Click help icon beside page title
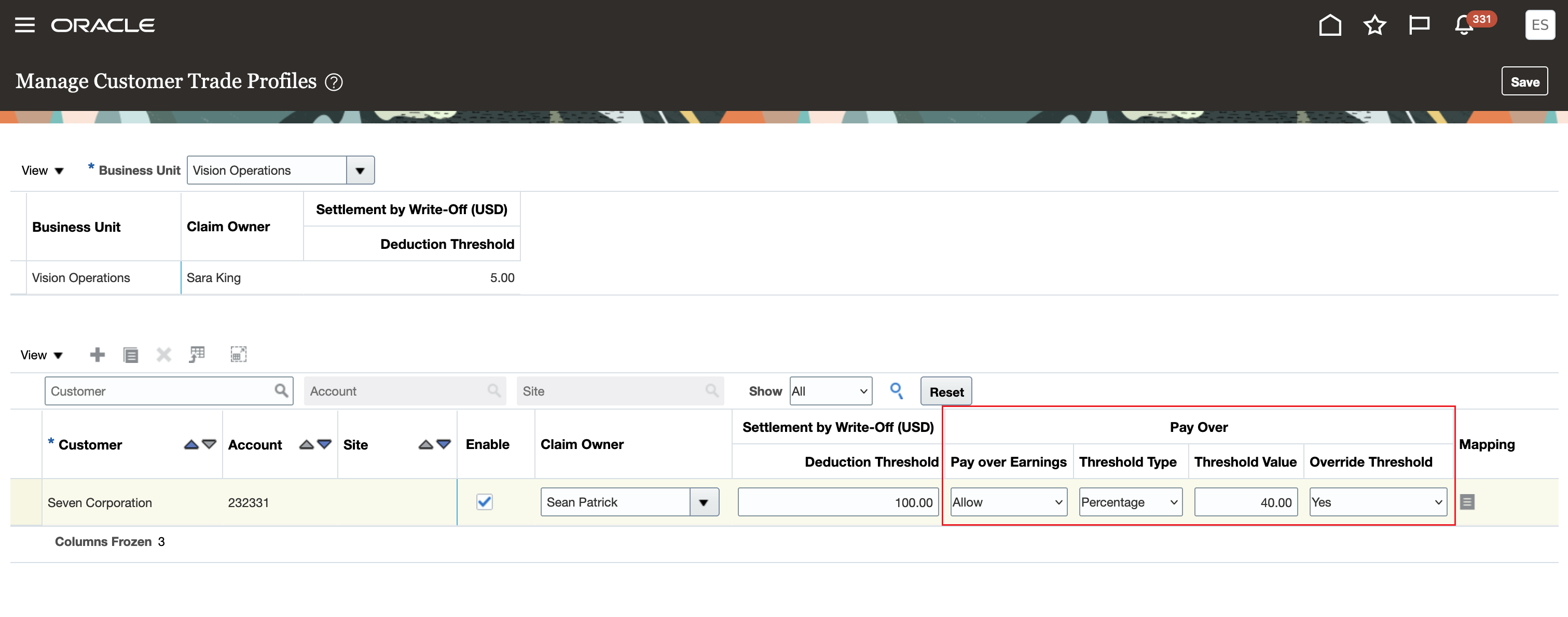The image size is (1568, 617). [334, 82]
